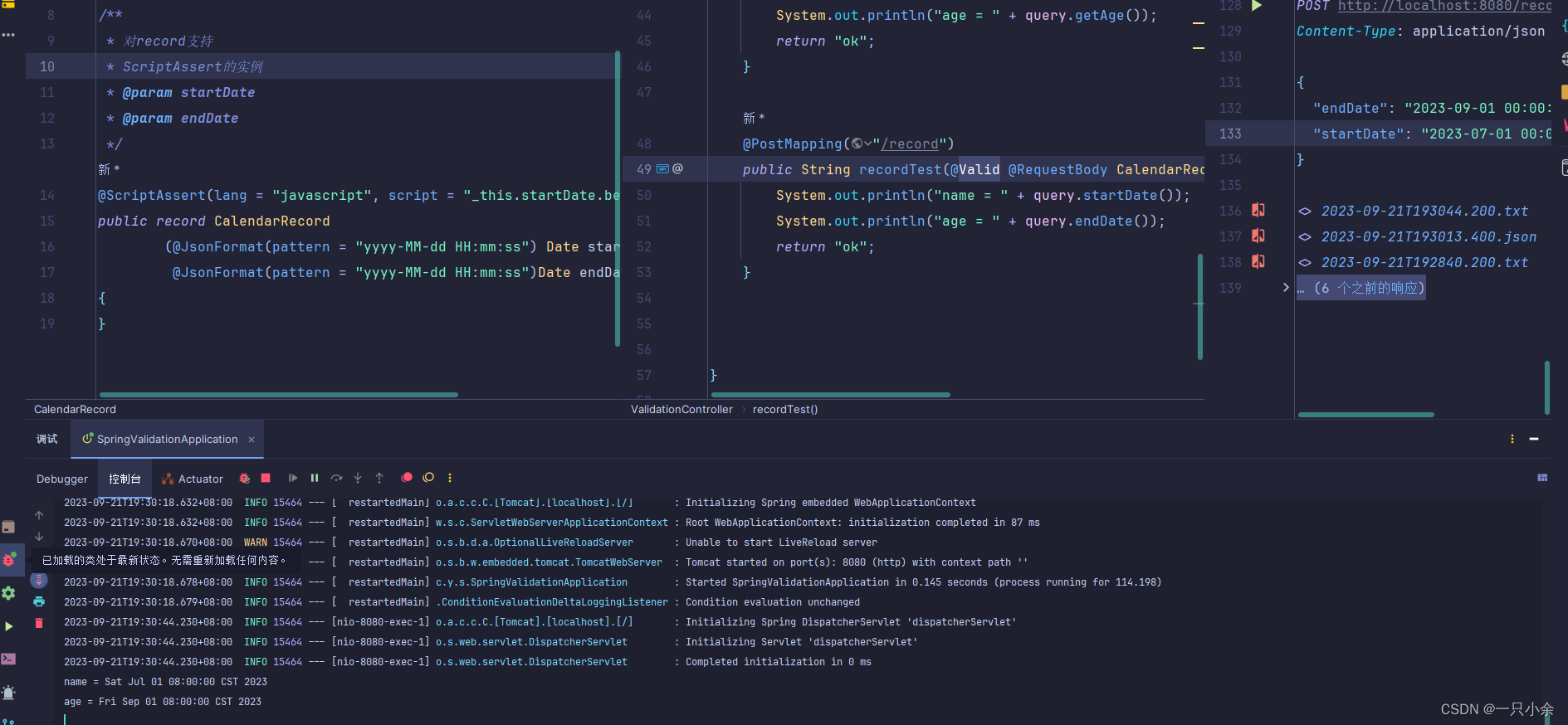
Task: Click the localhost:8080 request URL
Action: [x=1444, y=6]
